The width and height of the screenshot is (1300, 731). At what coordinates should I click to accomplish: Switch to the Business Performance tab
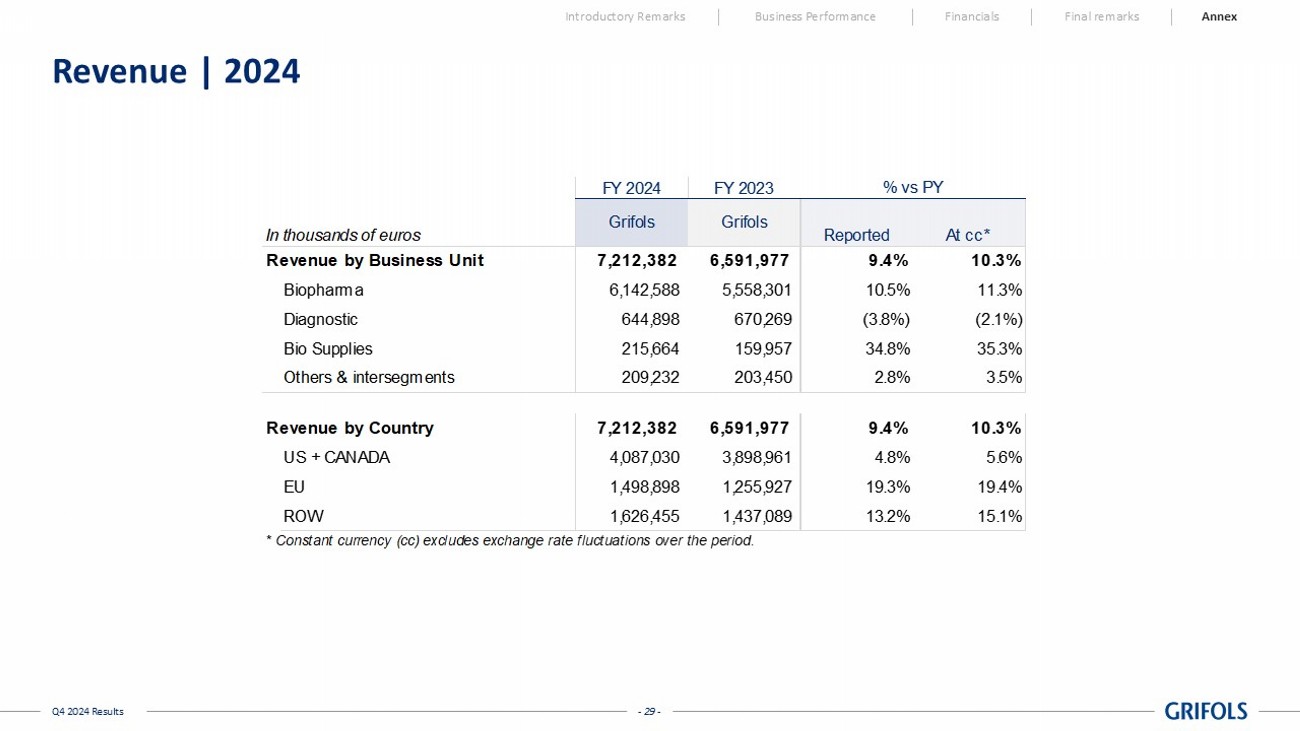click(x=814, y=17)
